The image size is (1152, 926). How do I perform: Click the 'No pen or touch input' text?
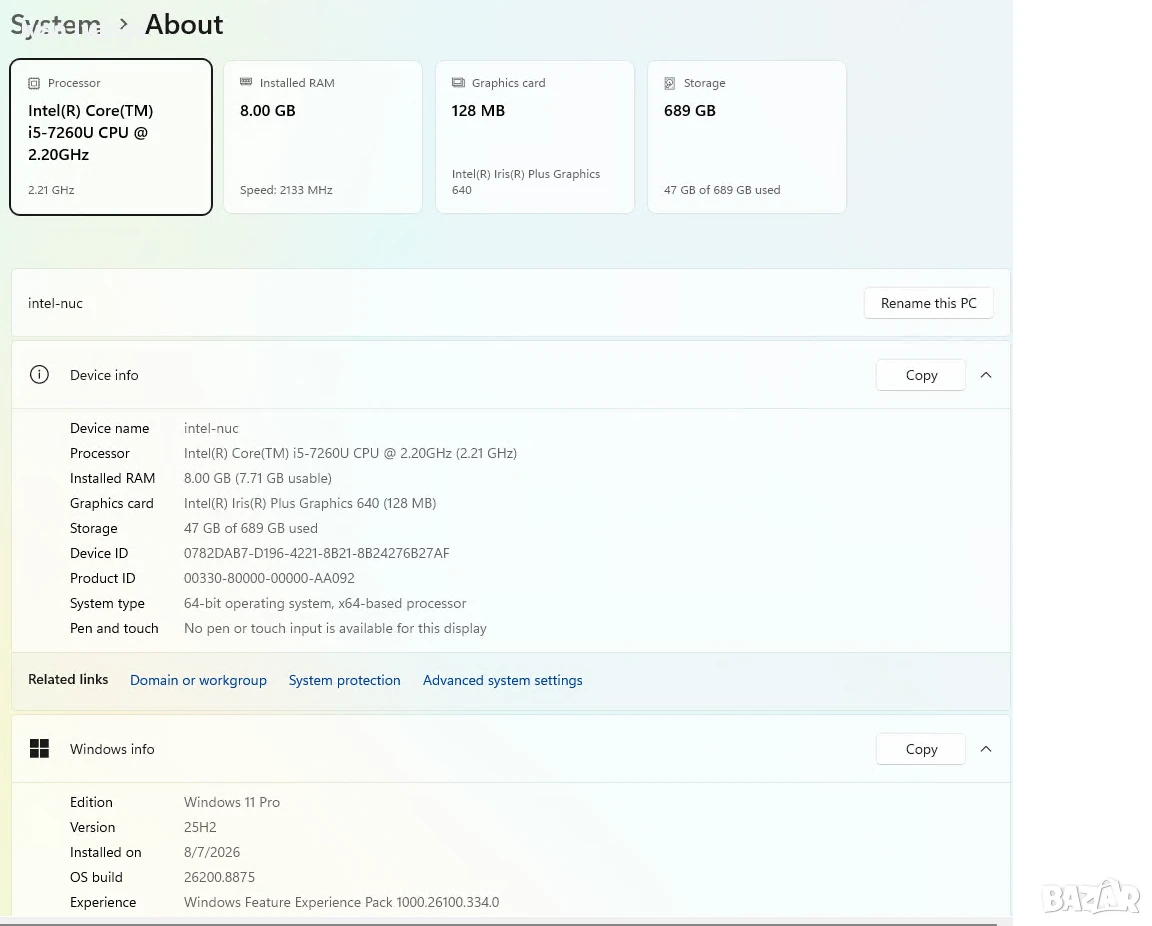pyautogui.click(x=335, y=628)
